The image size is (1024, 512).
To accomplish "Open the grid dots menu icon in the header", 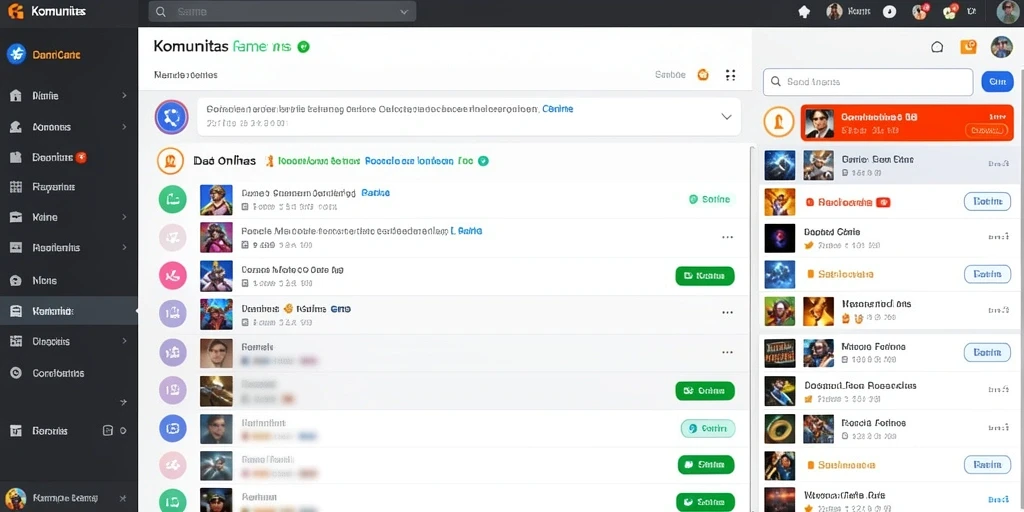I will point(731,75).
